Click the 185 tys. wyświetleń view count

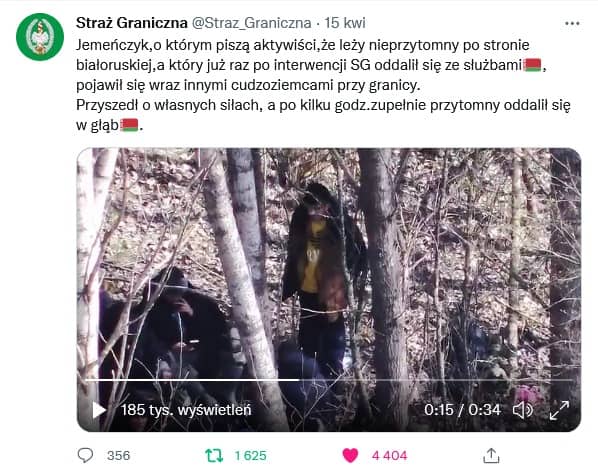[x=186, y=410]
